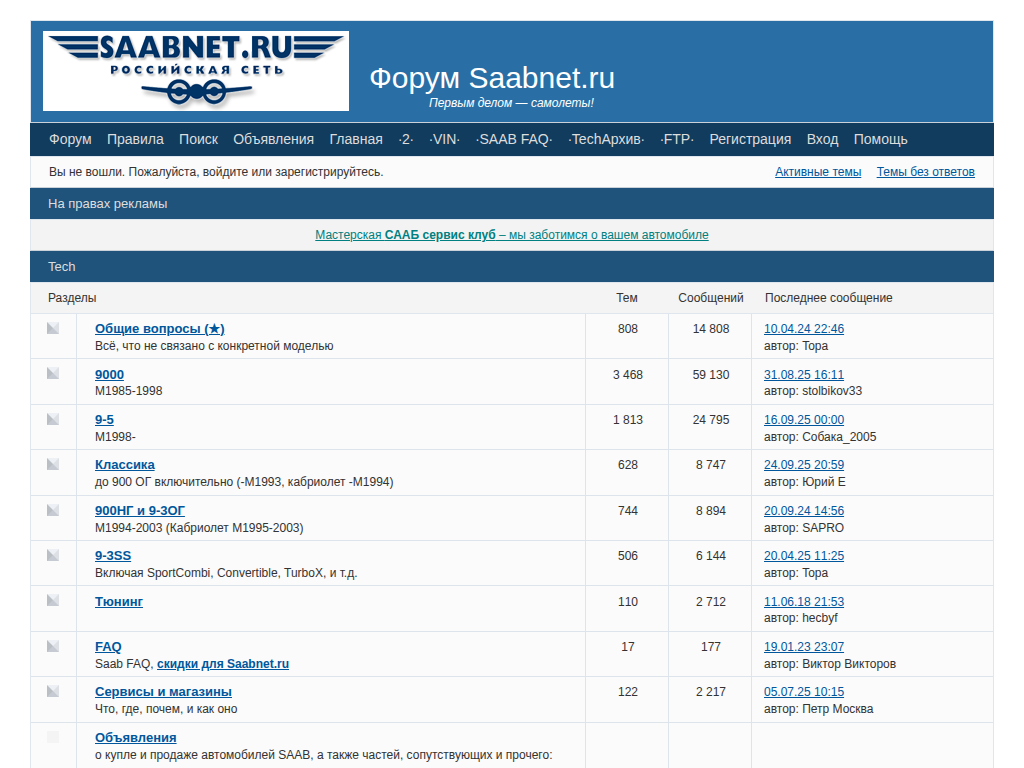
Task: Click the Вход login link
Action: [x=822, y=139]
